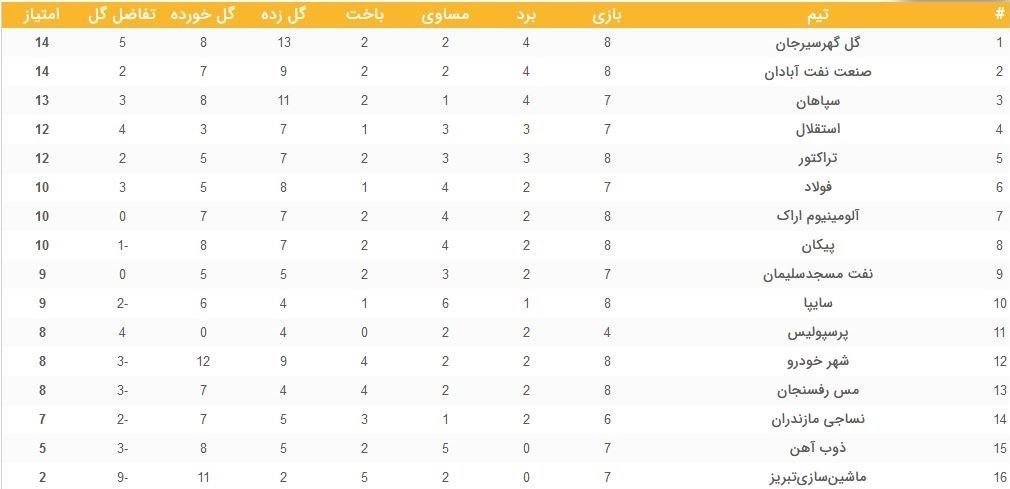Open the ذوب آهن team entry
This screenshot has width=1010, height=489.
(x=817, y=447)
